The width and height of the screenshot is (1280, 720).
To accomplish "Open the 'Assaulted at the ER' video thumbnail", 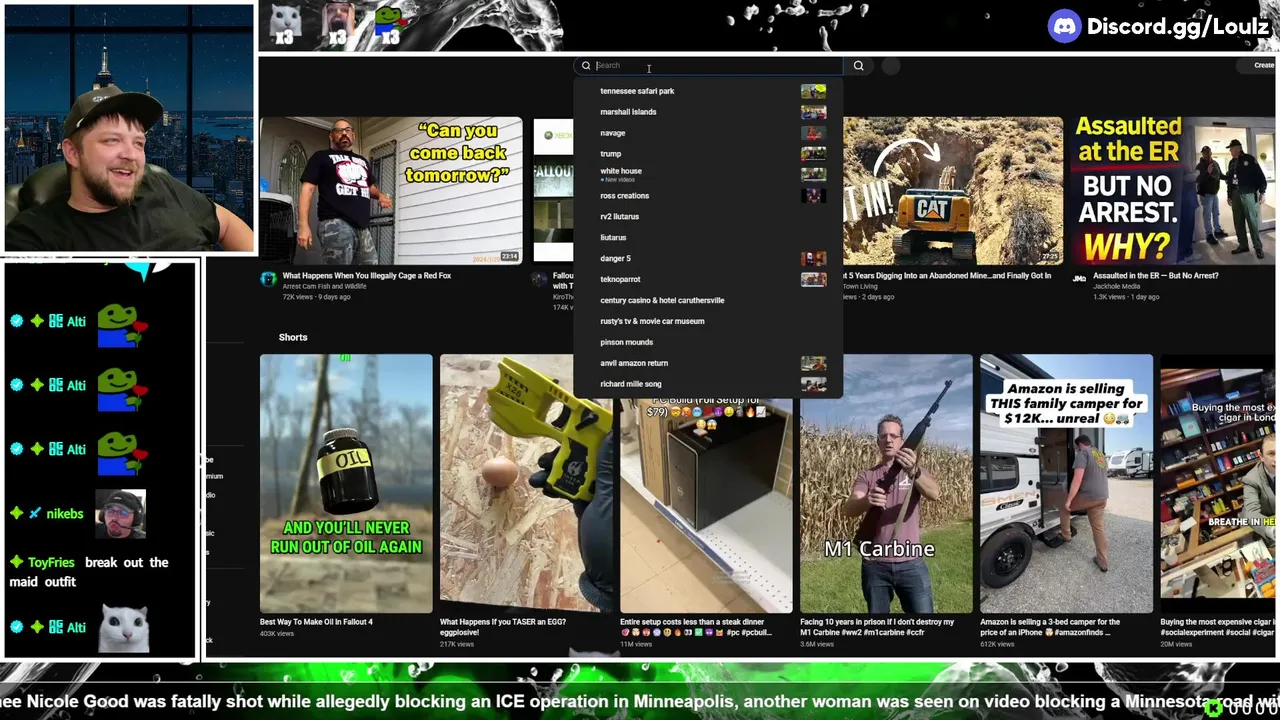I will coord(1174,191).
